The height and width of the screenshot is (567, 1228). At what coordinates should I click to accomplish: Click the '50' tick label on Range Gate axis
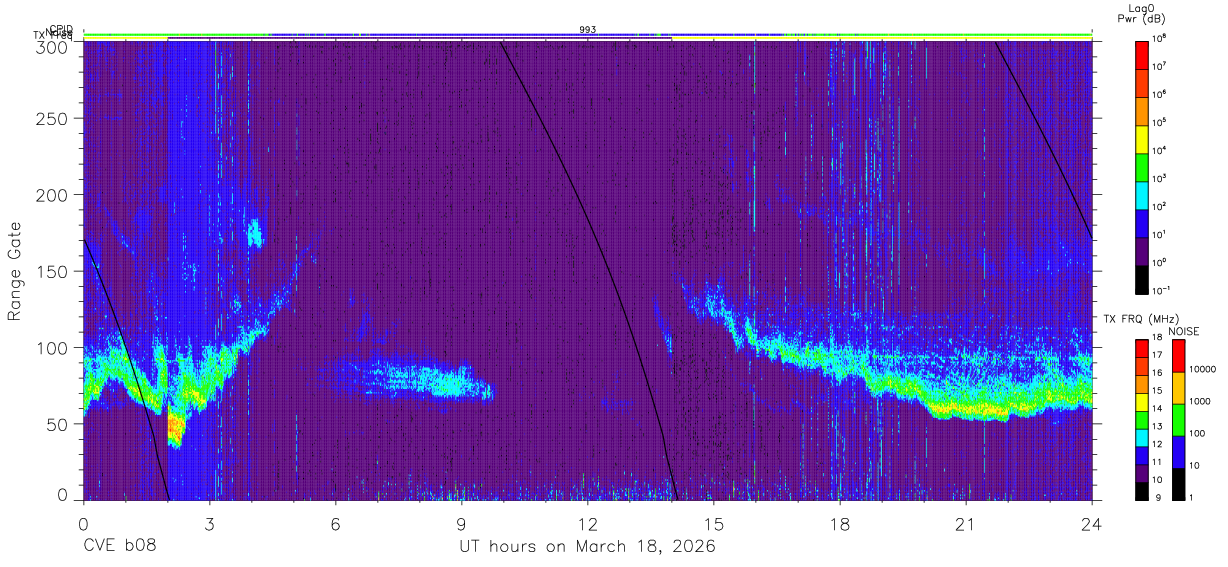tap(58, 423)
